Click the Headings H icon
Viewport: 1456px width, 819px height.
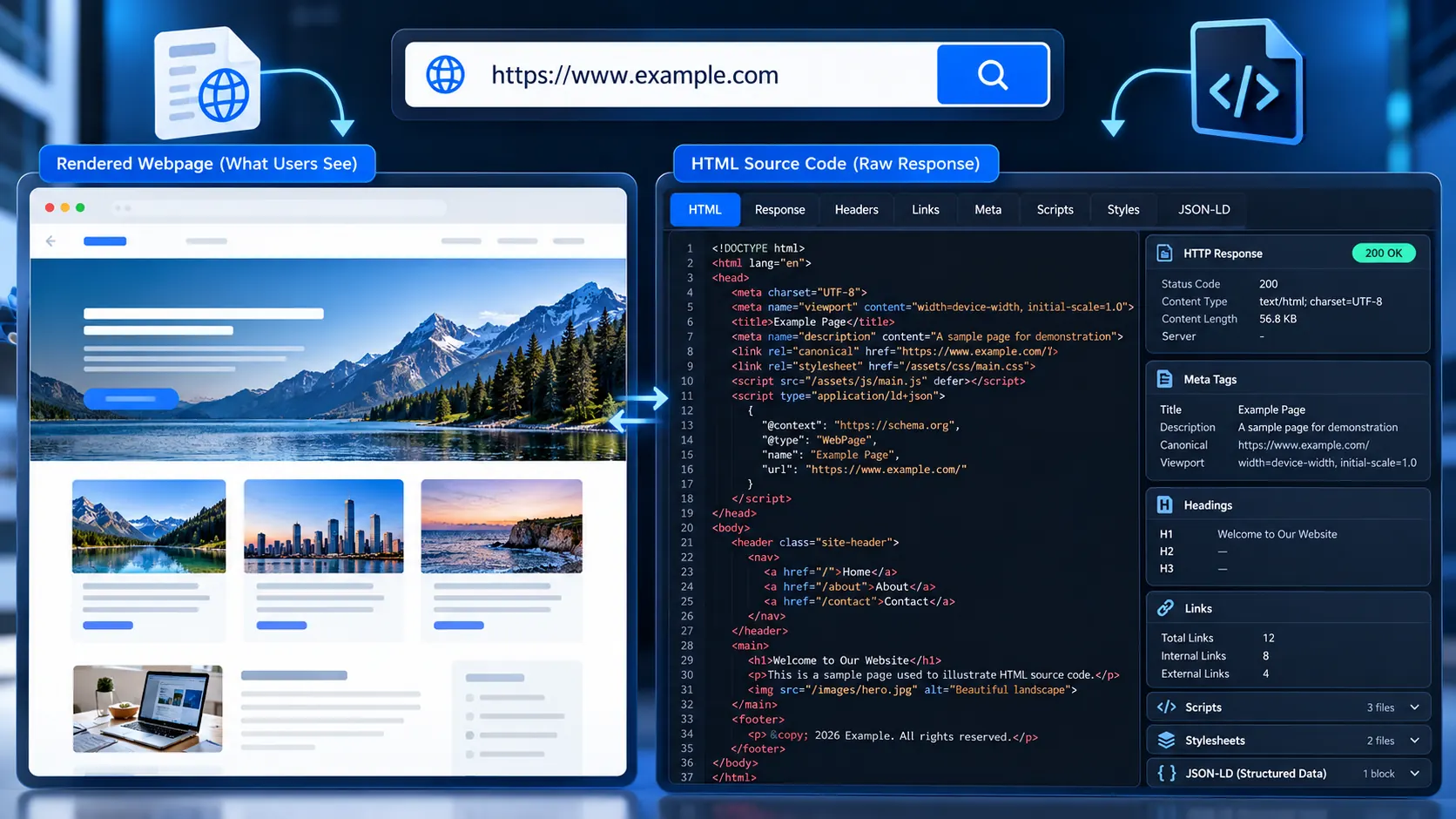point(1164,504)
